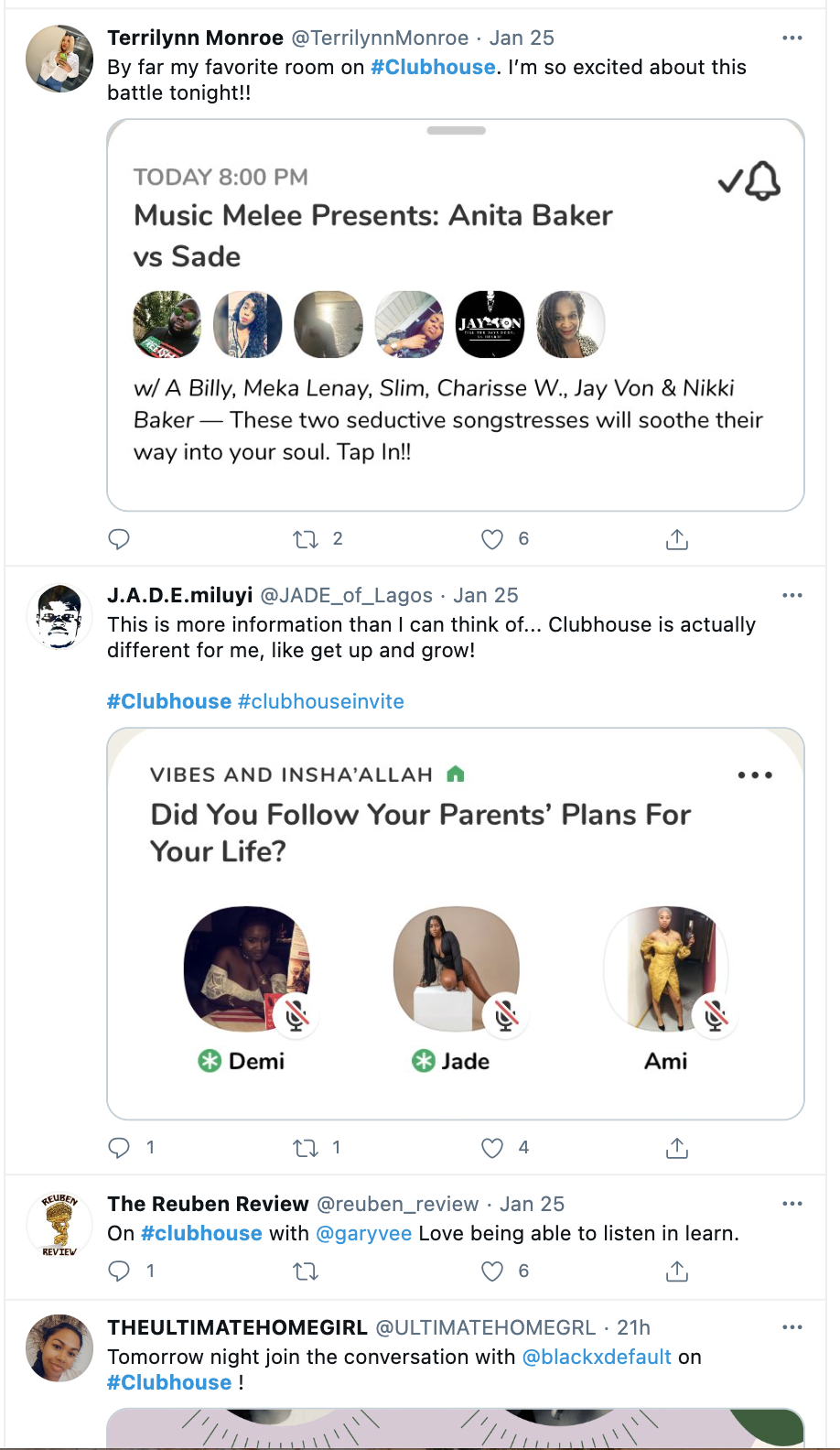Click the @blackxdefault mention

click(x=597, y=1358)
